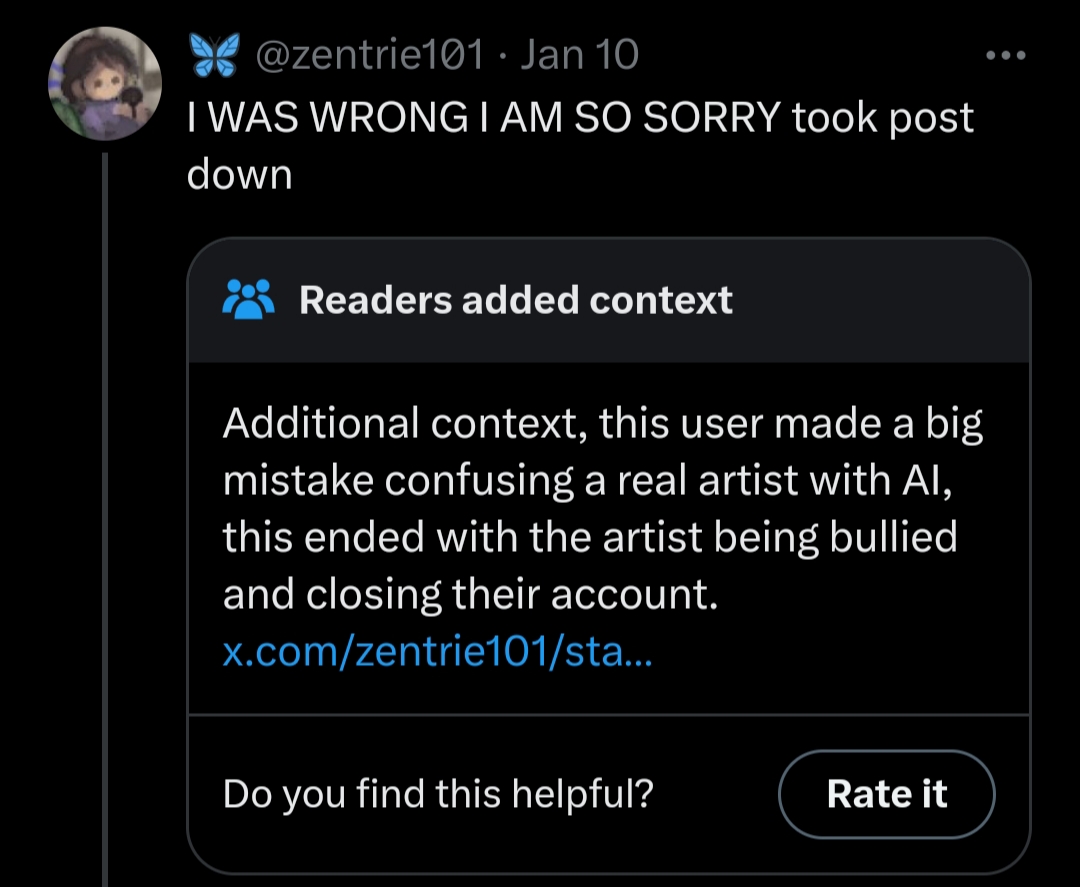1080x887 pixels.
Task: Click the "Readers added context" heading
Action: (515, 300)
